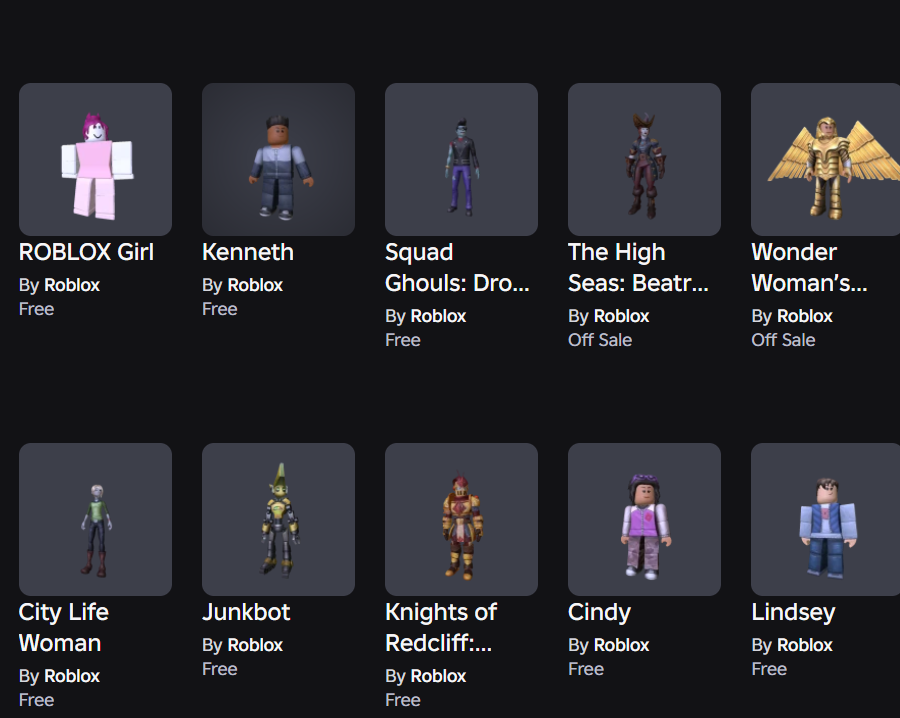The width and height of the screenshot is (900, 718).
Task: Visit Roblox creator link under Cindy
Action: [621, 645]
